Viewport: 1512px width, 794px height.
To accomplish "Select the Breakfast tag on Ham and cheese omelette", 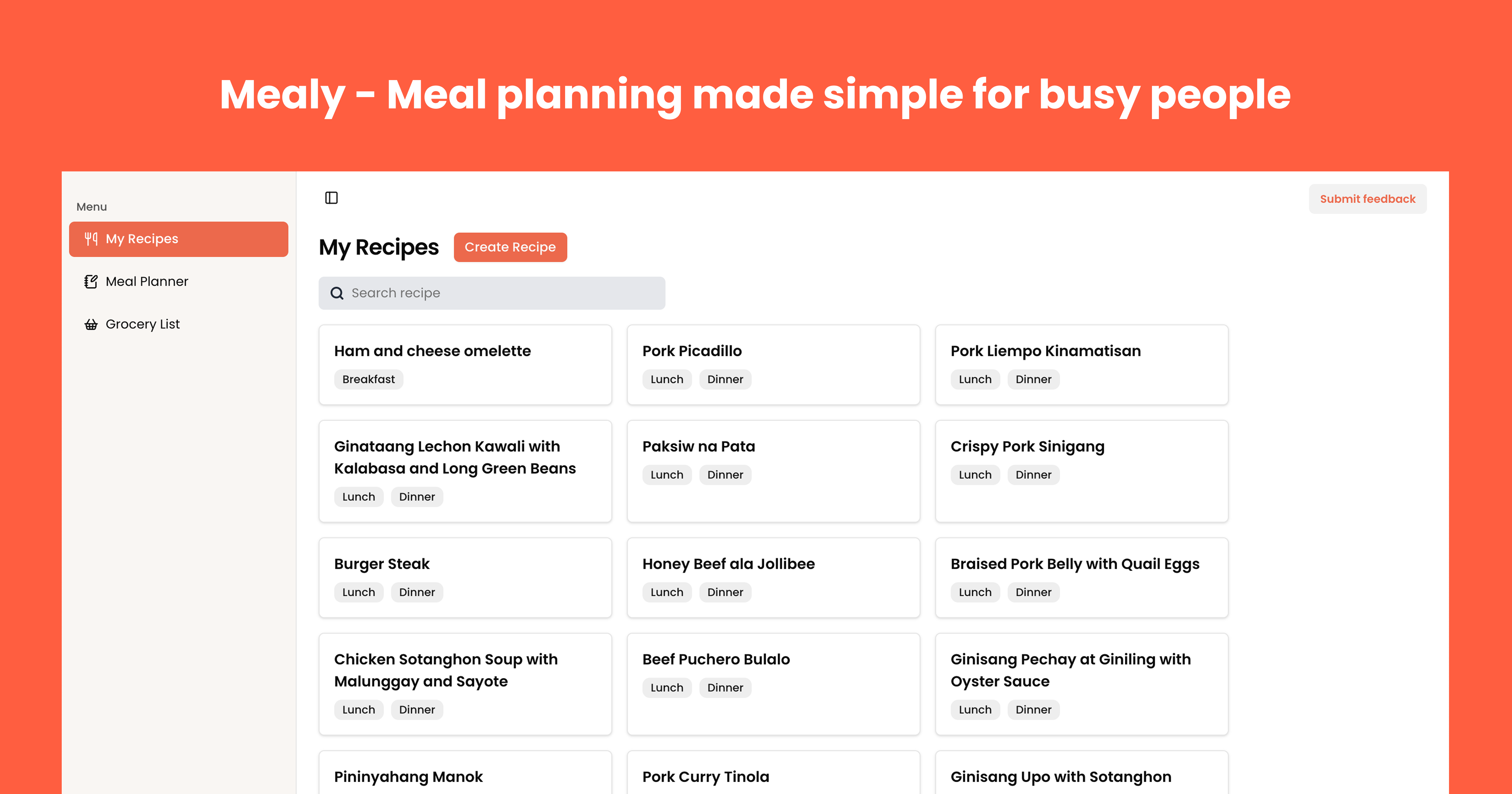I will (x=369, y=379).
